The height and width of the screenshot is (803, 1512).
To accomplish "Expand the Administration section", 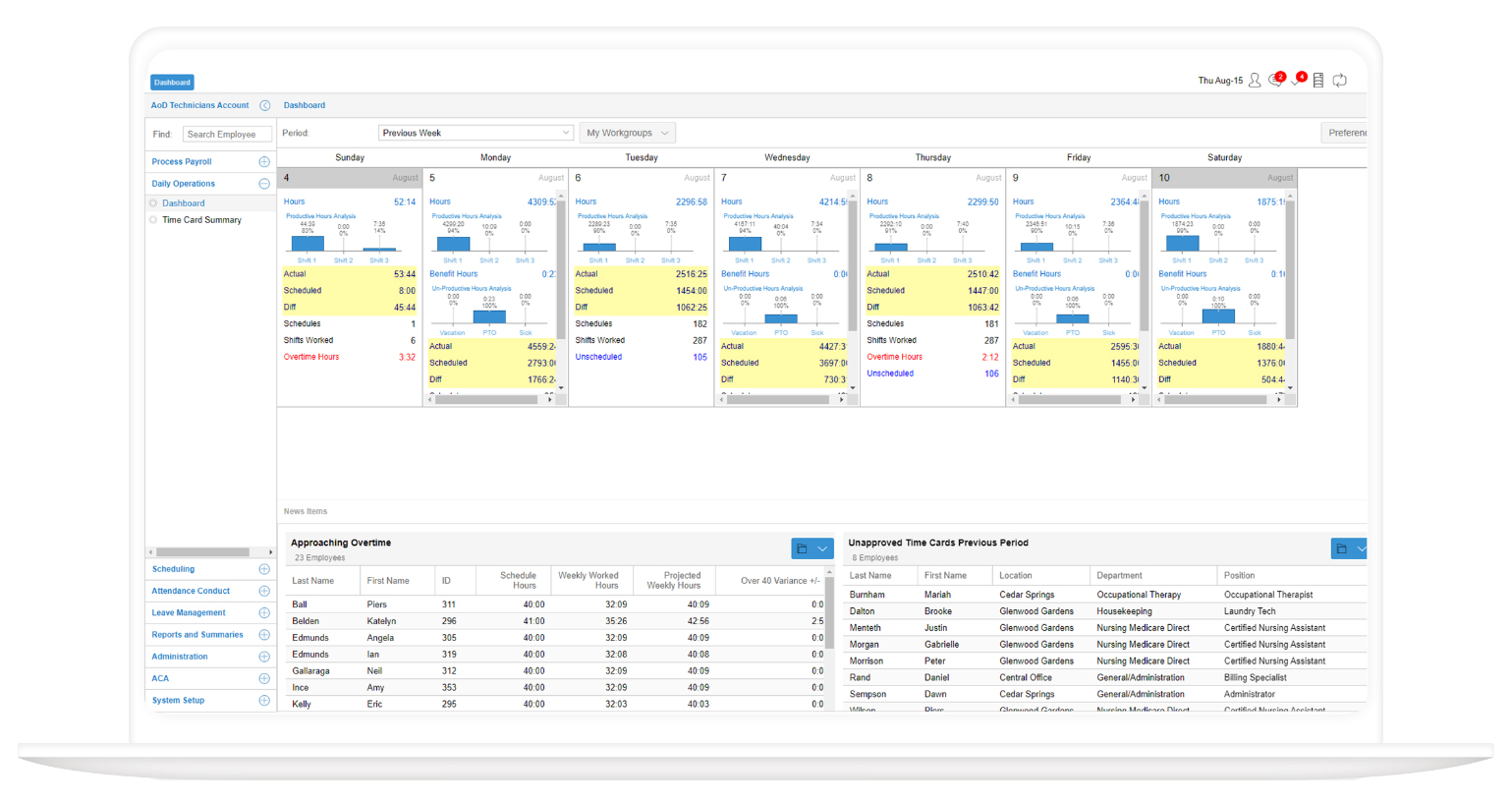I will coord(264,657).
